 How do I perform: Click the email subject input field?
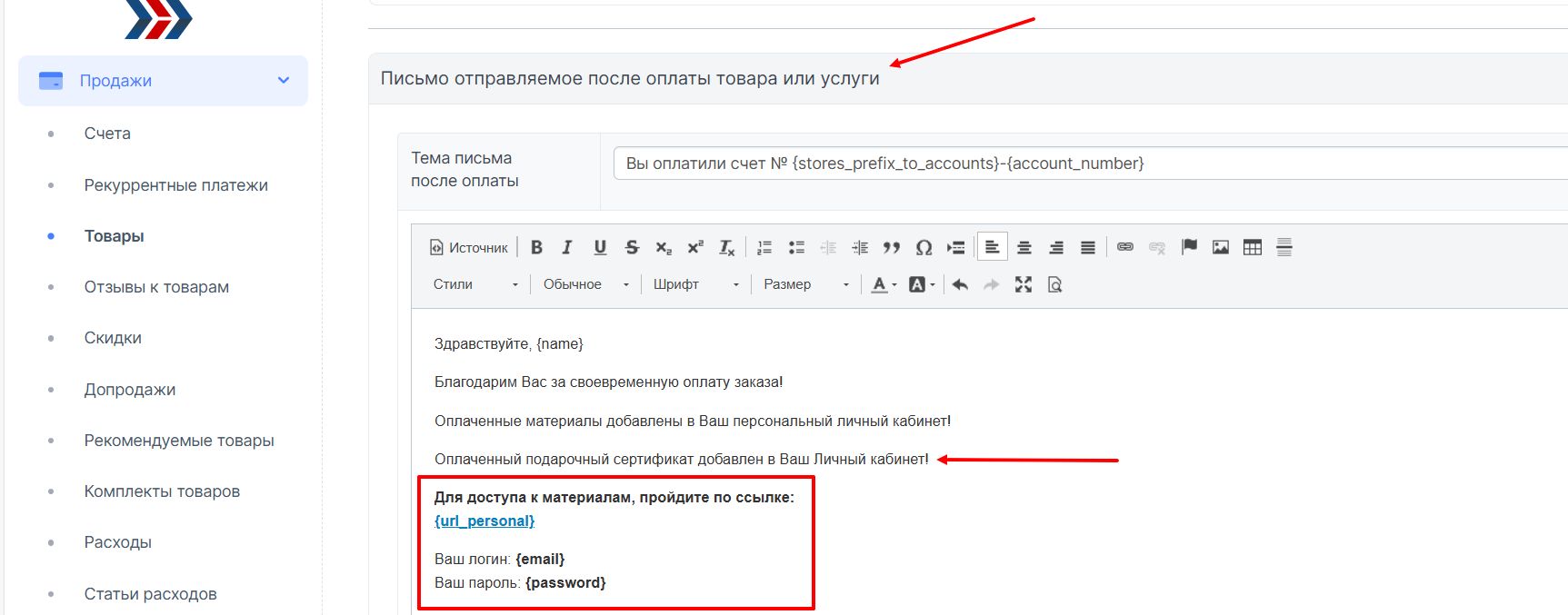tap(1091, 164)
